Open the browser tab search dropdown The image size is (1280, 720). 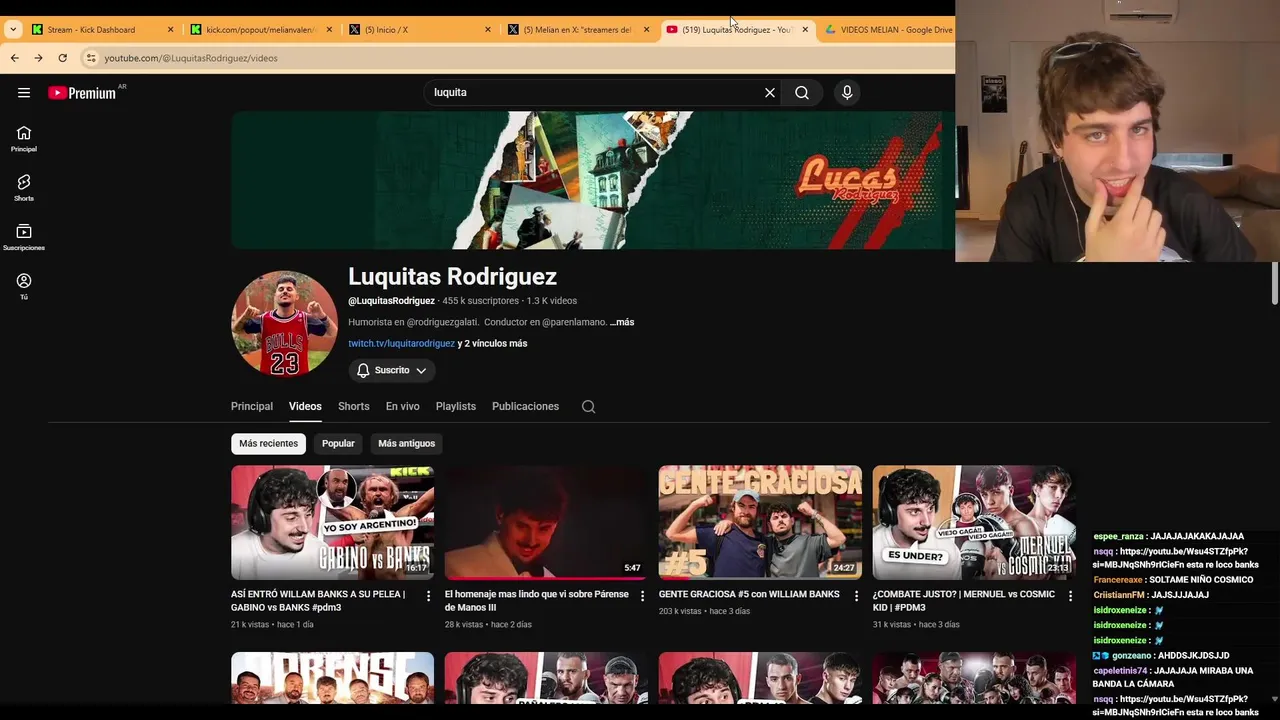coord(13,29)
